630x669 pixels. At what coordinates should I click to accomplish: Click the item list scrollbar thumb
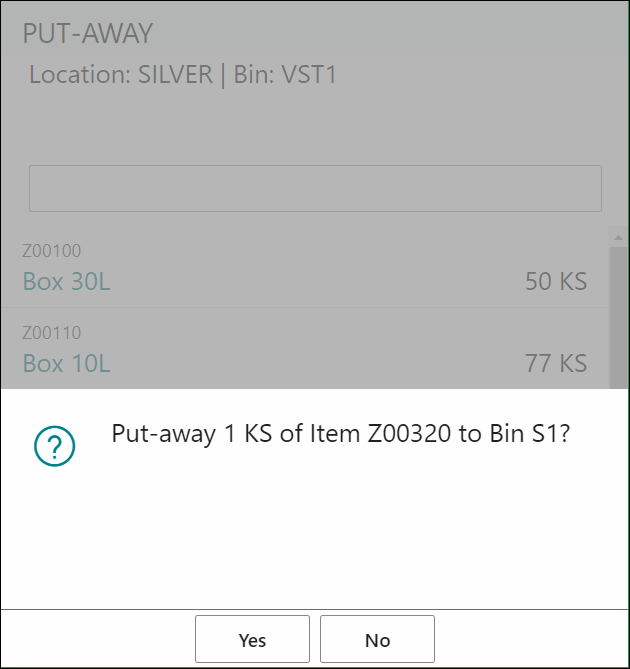[x=618, y=318]
